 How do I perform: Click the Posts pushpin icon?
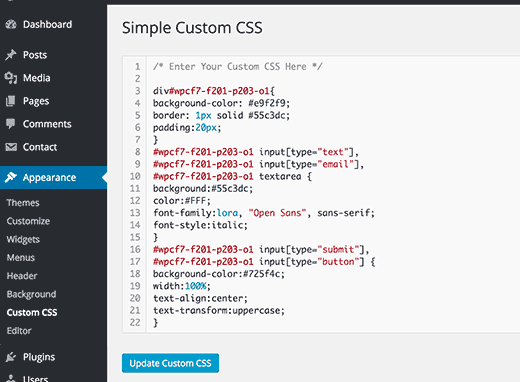[11, 55]
